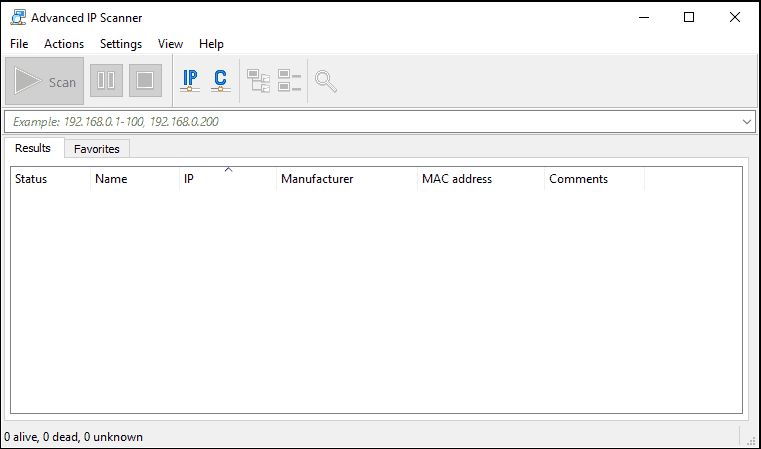This screenshot has height=449, width=761.
Task: Open the File menu
Action: coord(19,44)
